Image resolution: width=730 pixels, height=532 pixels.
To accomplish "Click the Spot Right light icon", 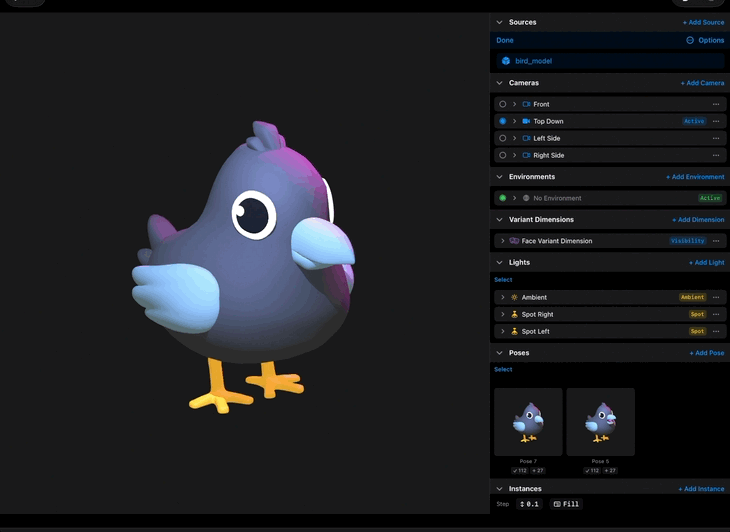I will (x=514, y=314).
